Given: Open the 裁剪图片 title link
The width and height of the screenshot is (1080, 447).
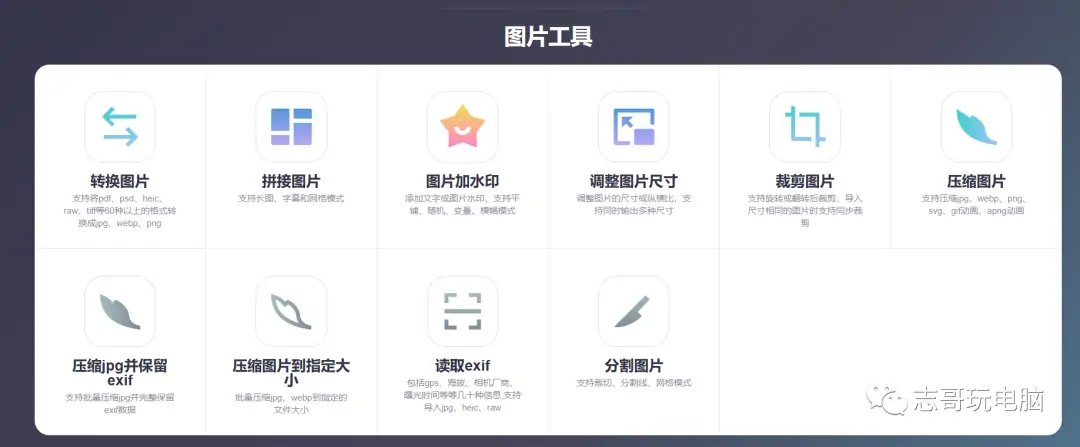Looking at the screenshot, I should tap(804, 181).
